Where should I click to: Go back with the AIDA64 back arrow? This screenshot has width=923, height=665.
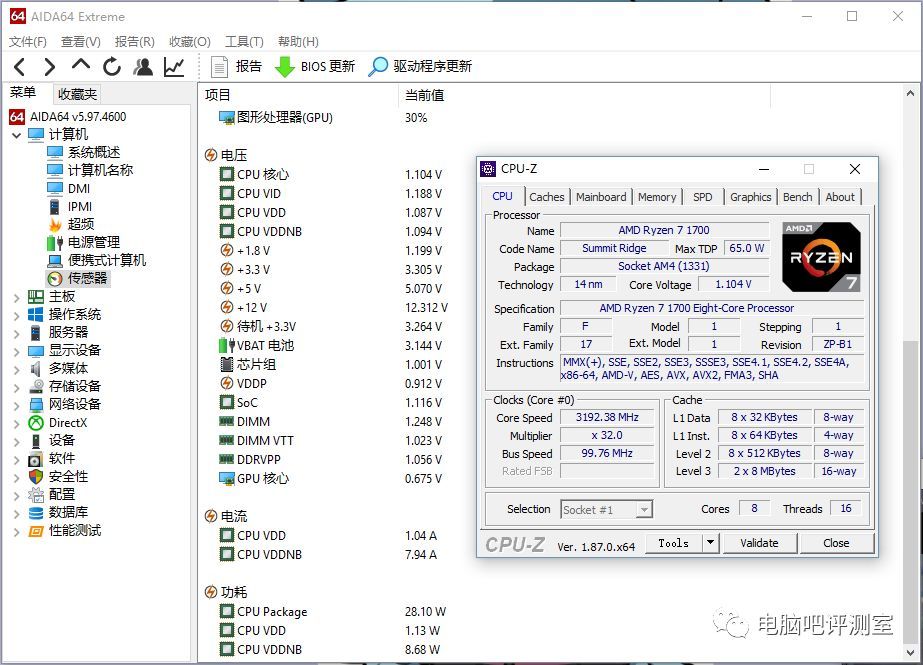19,66
